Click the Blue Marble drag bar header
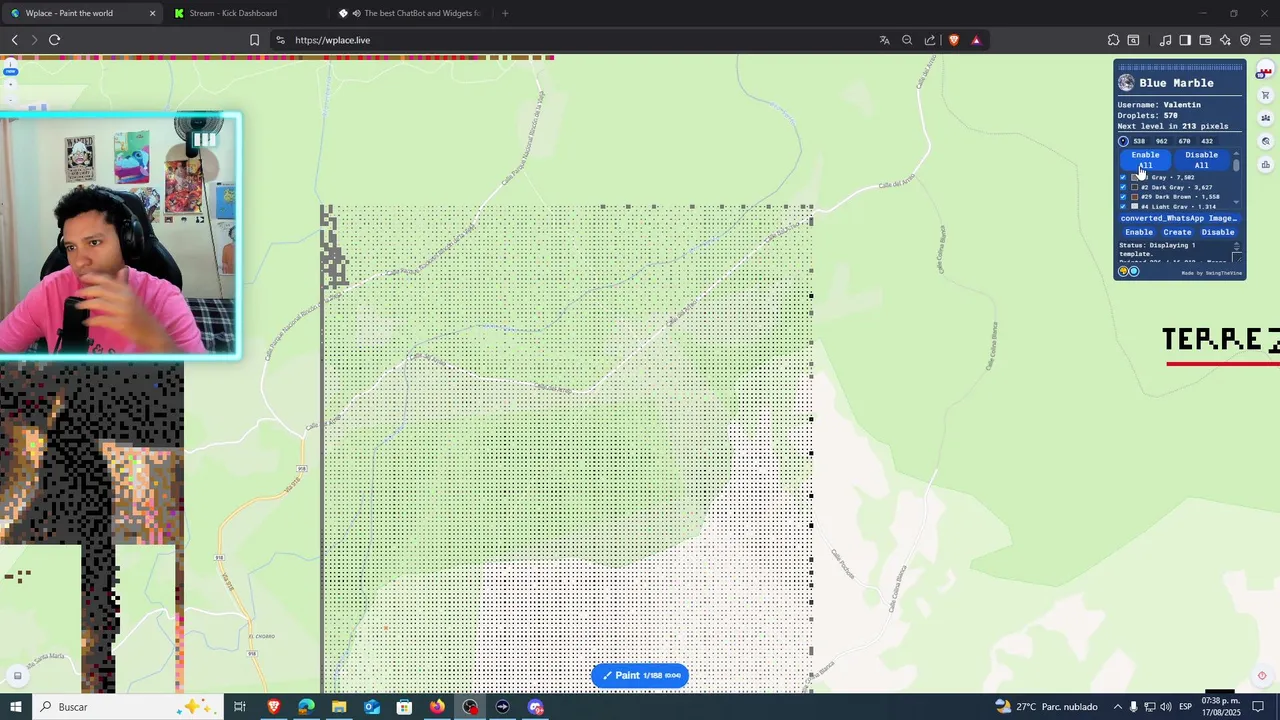This screenshot has height=720, width=1280. coord(1180,68)
